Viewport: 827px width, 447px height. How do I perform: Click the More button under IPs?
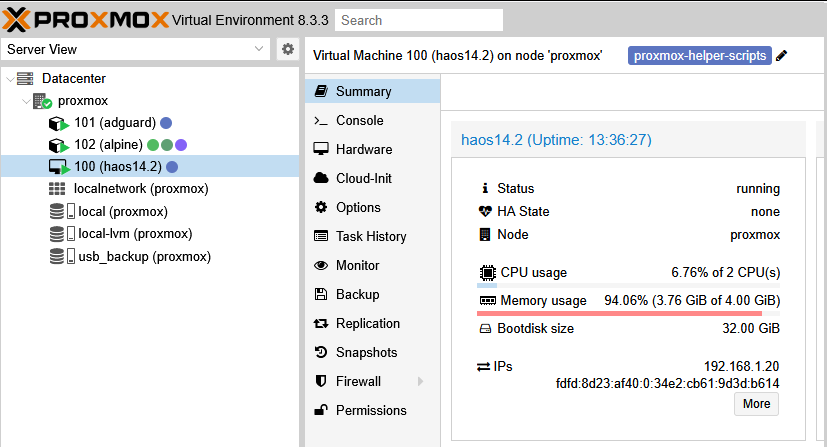coord(756,404)
